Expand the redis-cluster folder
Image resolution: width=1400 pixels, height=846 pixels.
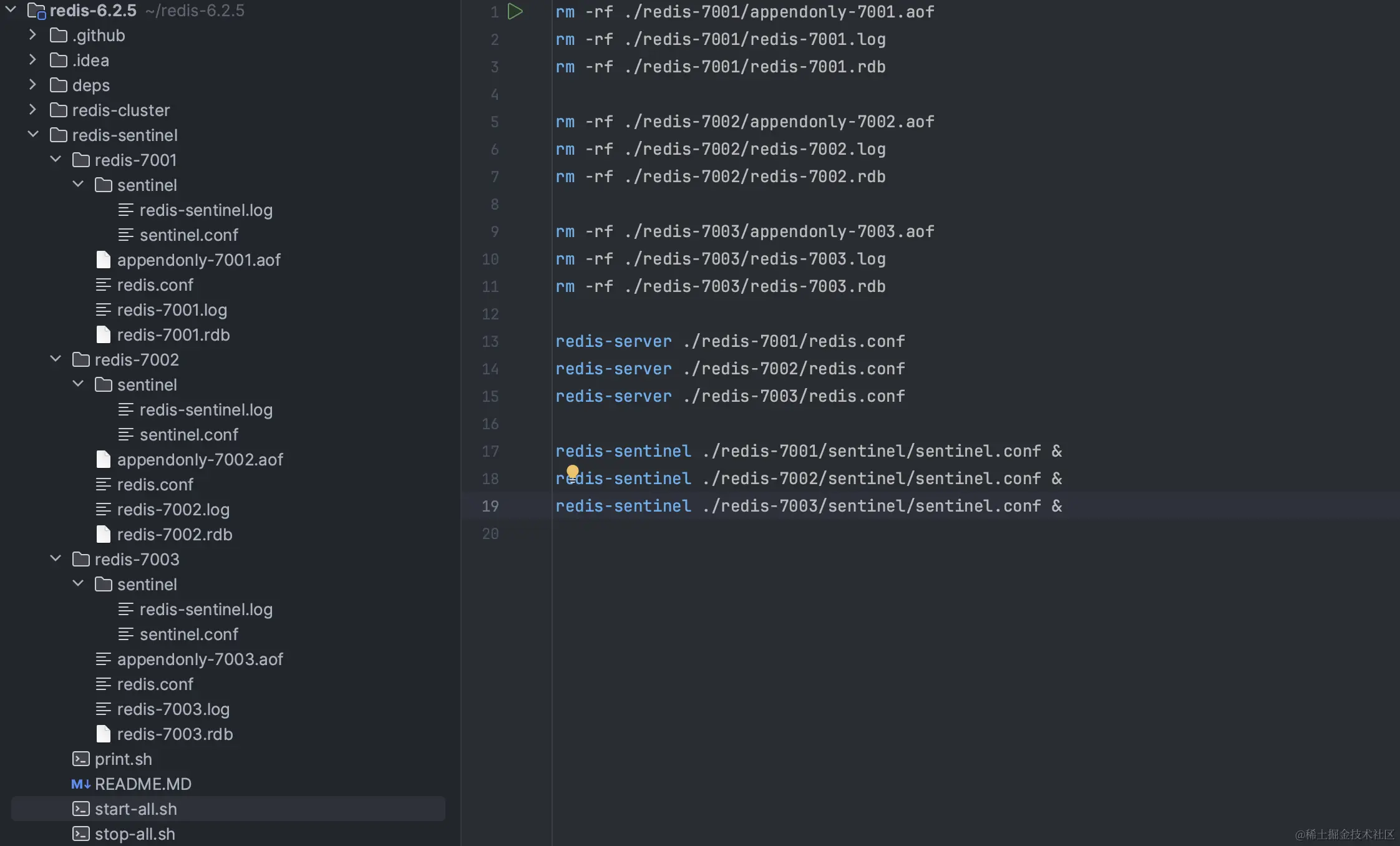click(x=33, y=110)
